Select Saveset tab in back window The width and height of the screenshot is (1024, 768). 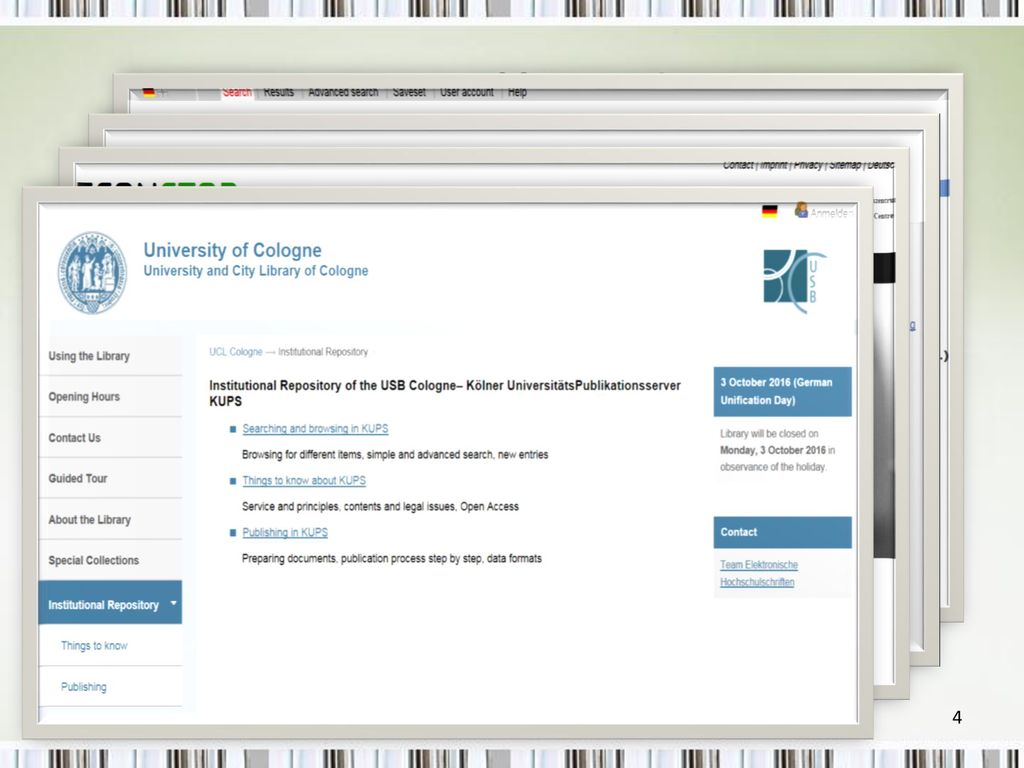(x=409, y=92)
